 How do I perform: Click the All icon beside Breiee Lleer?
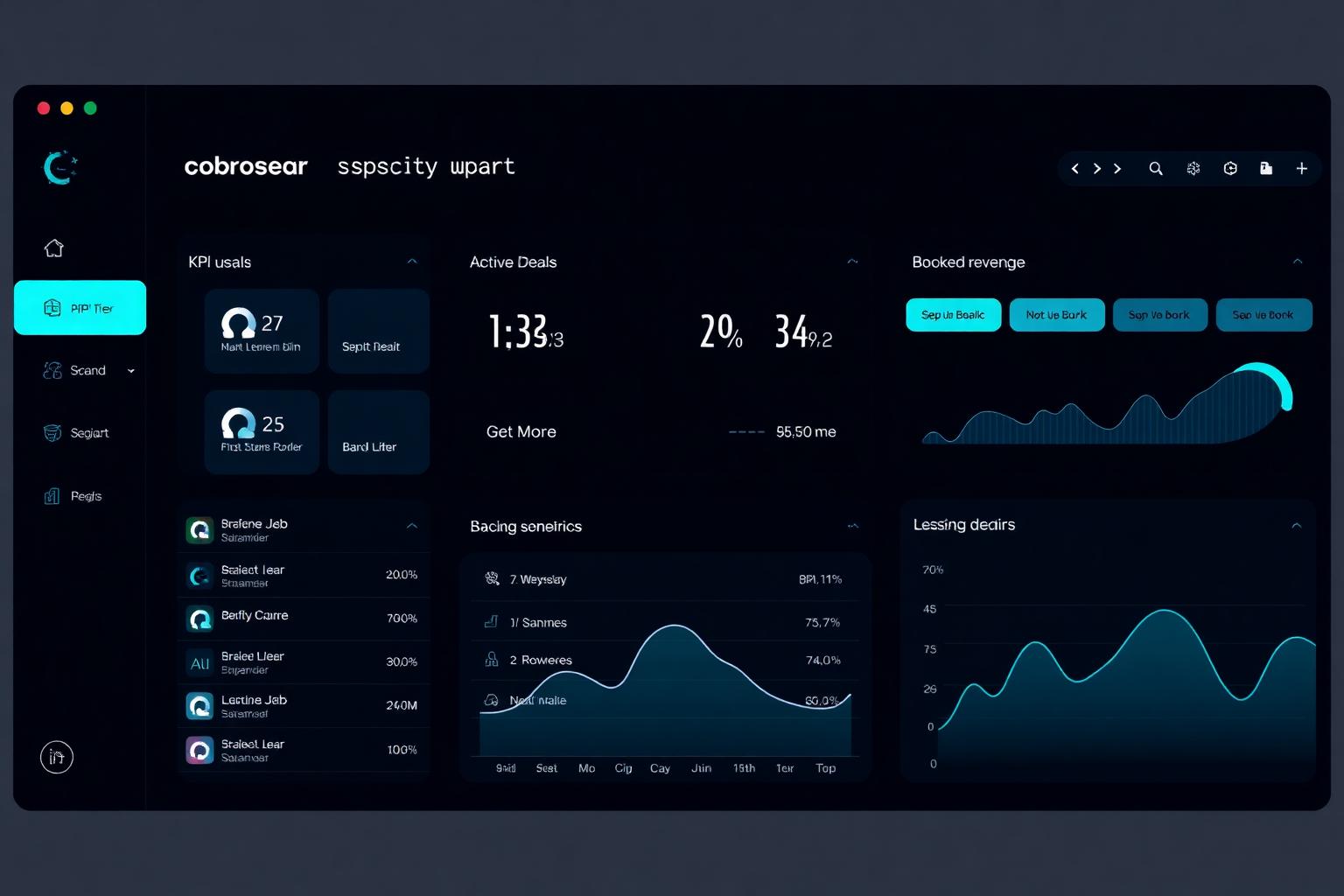199,662
